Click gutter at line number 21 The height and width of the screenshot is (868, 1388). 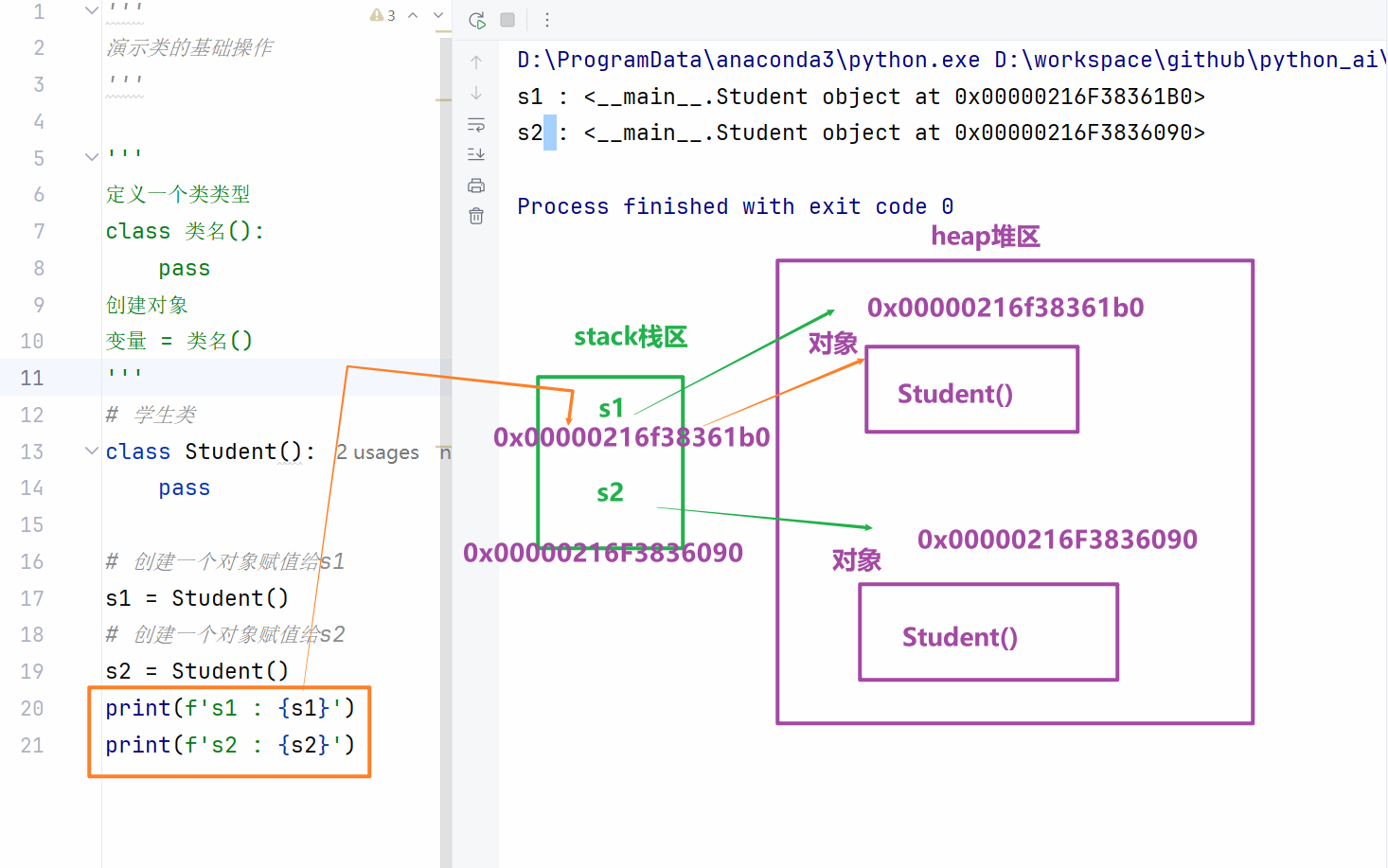click(32, 745)
